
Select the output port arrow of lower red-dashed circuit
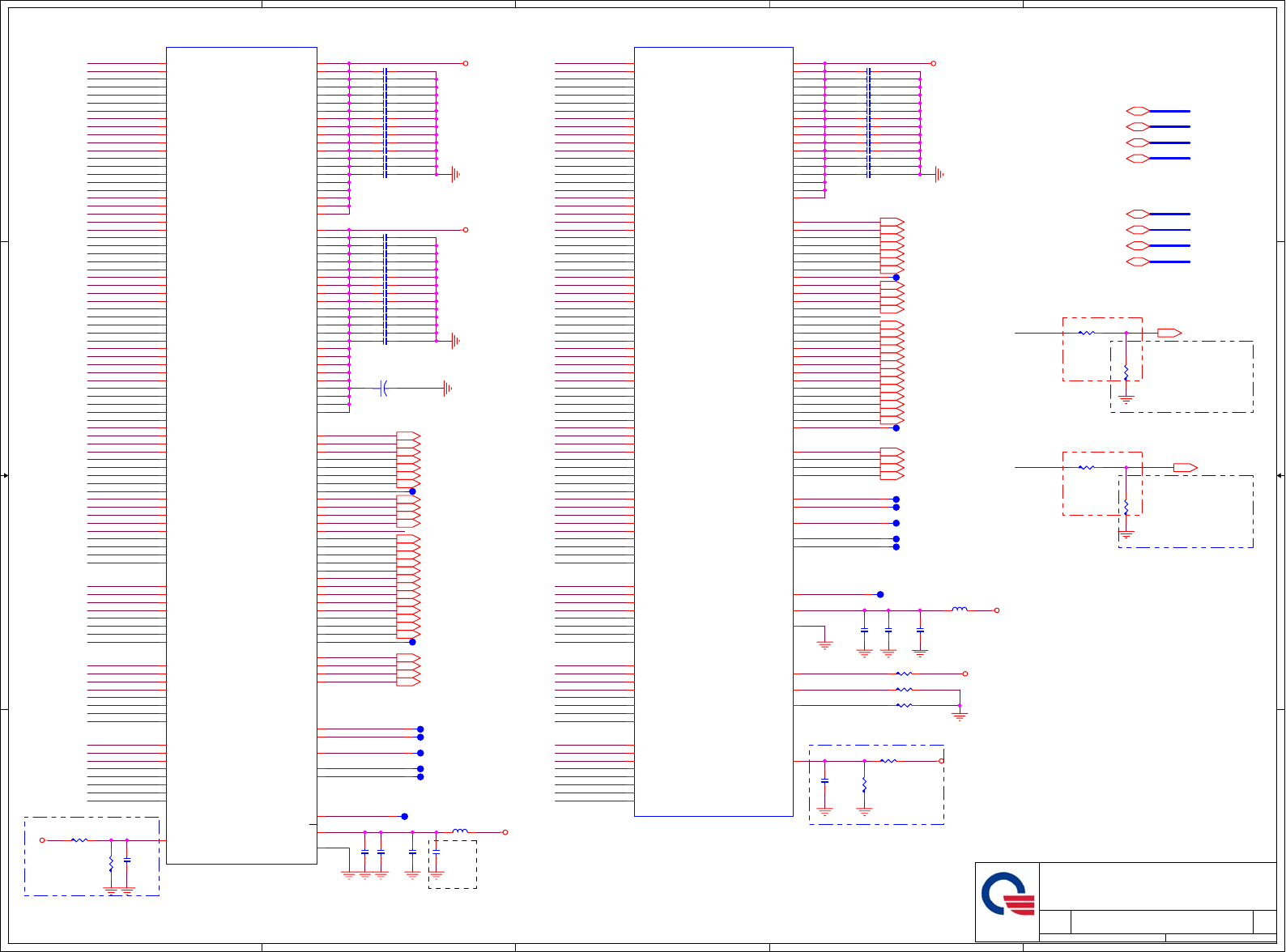pos(1186,467)
